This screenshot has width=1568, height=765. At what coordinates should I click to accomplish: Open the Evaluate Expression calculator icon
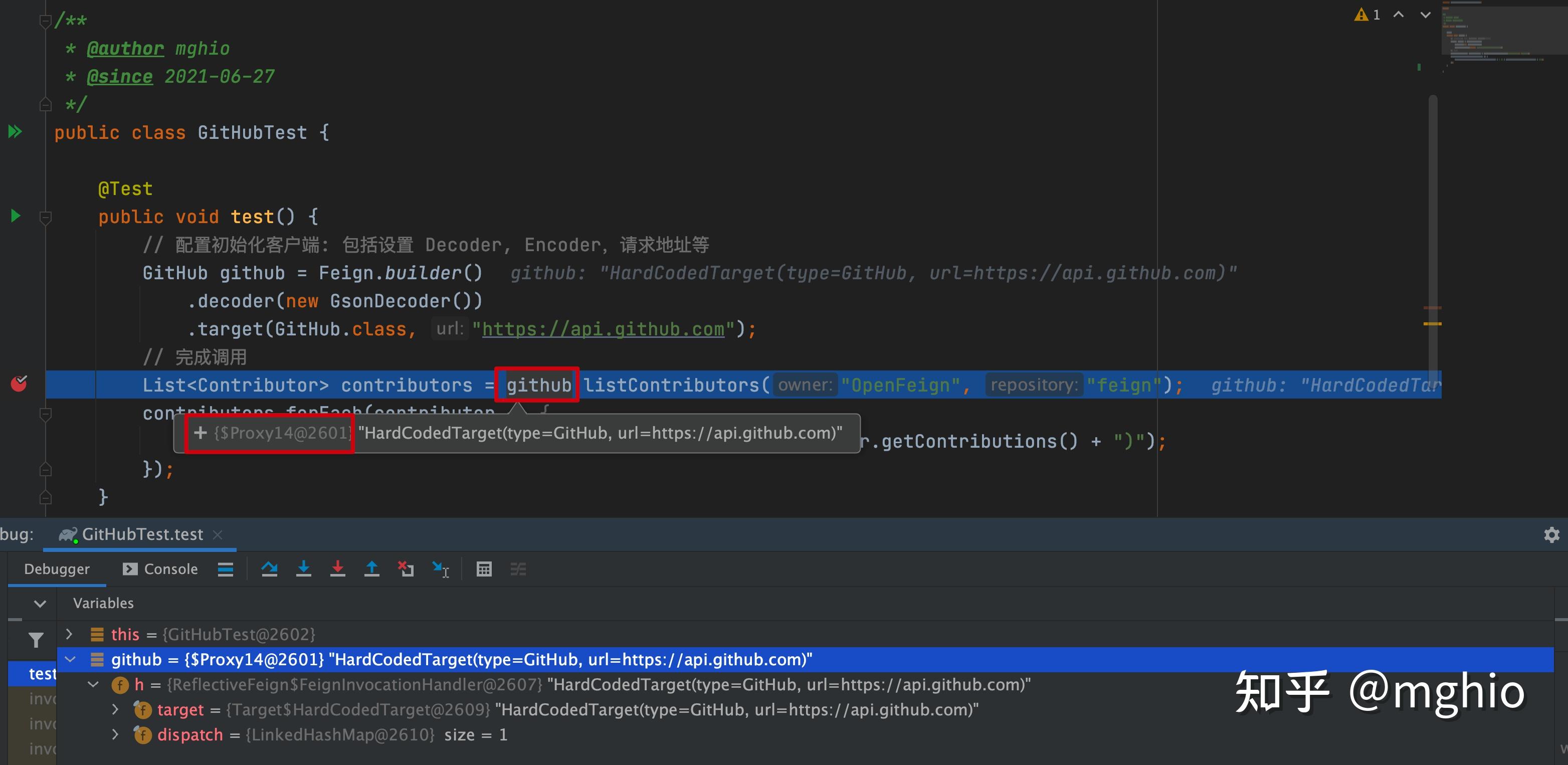pyautogui.click(x=484, y=569)
